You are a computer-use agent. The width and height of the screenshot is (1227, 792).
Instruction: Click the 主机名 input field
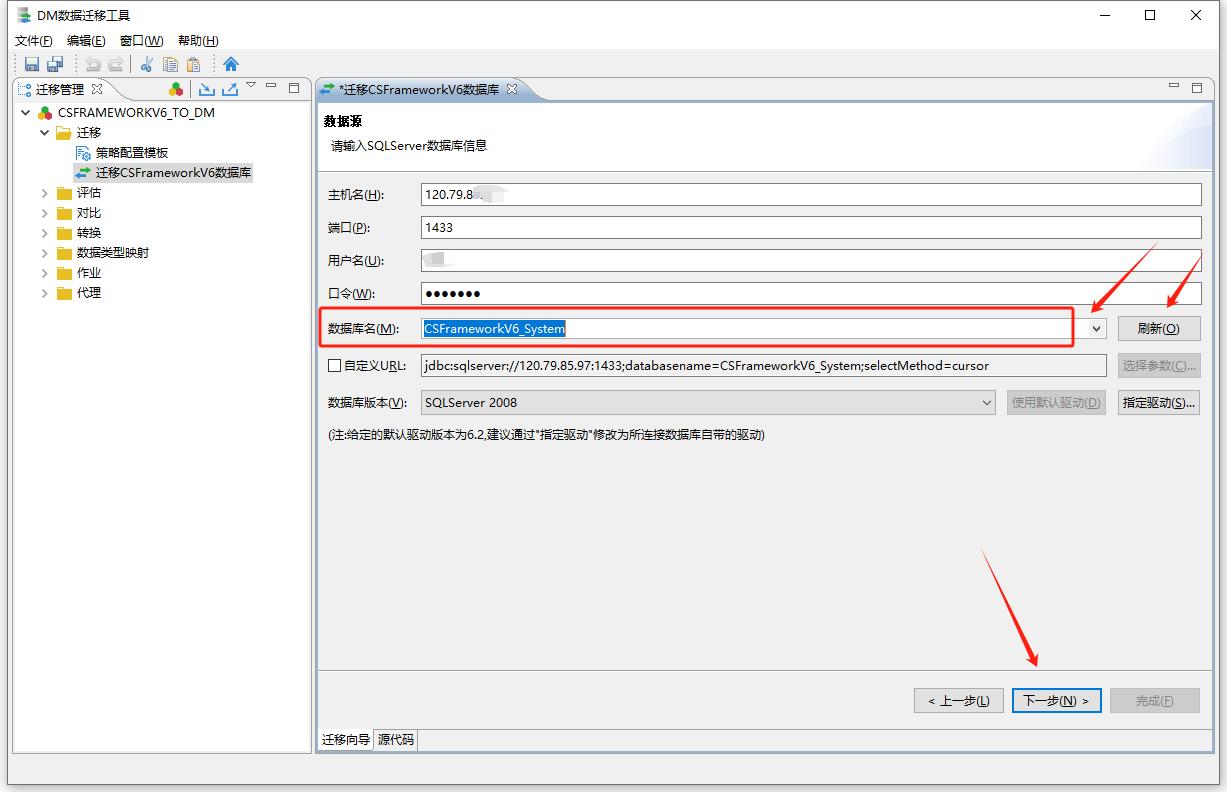pyautogui.click(x=811, y=194)
